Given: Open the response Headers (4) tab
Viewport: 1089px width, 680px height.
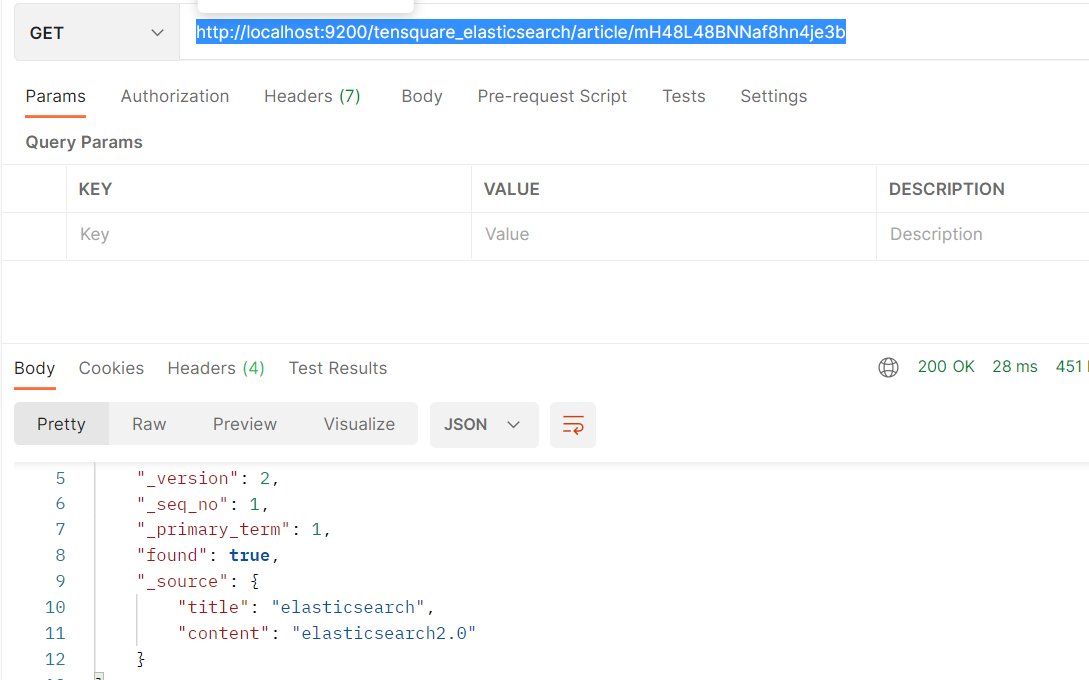Looking at the screenshot, I should click(x=216, y=368).
